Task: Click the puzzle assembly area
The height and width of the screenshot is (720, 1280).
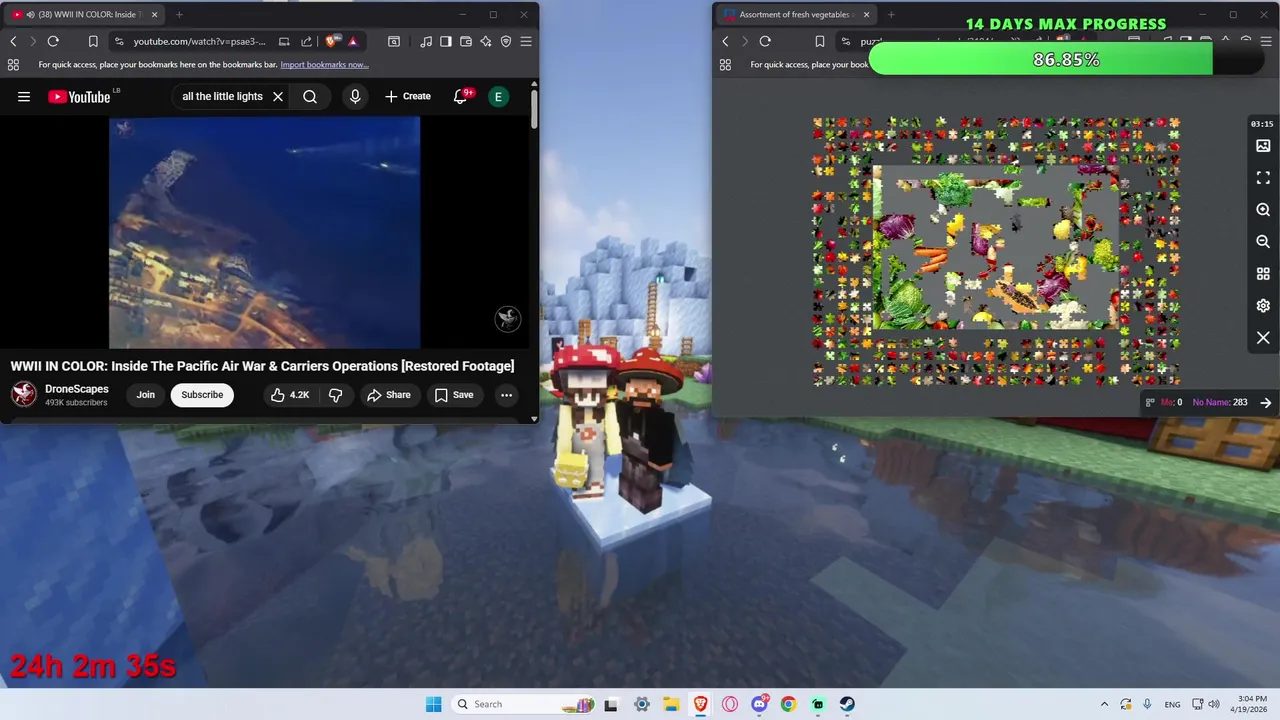Action: [x=996, y=247]
